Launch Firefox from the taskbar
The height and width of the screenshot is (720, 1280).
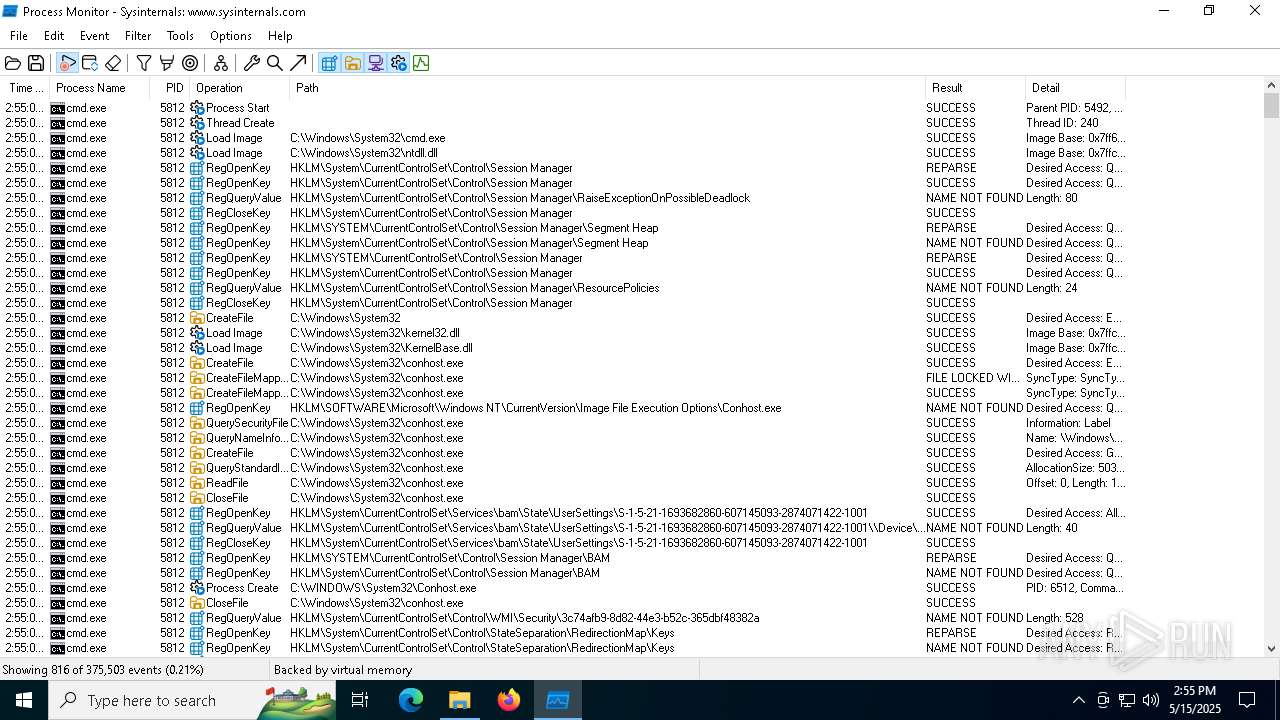coord(509,700)
